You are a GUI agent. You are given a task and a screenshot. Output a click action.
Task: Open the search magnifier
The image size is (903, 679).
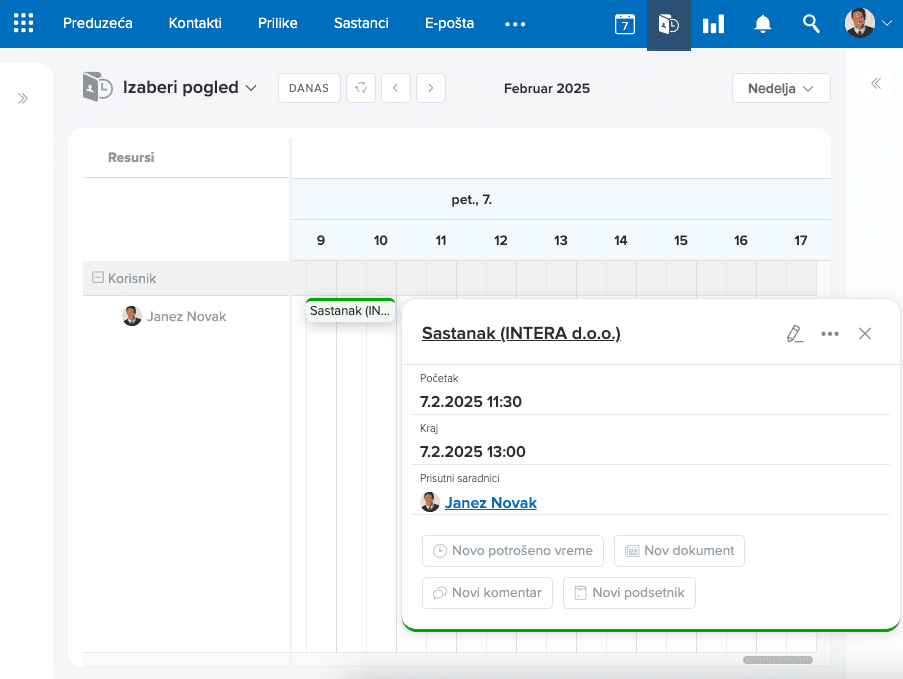(x=811, y=24)
